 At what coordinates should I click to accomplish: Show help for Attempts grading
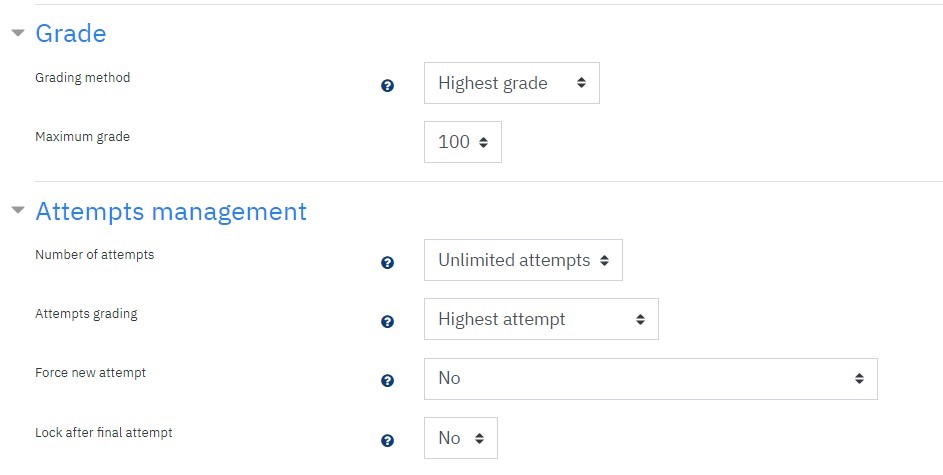click(x=387, y=322)
